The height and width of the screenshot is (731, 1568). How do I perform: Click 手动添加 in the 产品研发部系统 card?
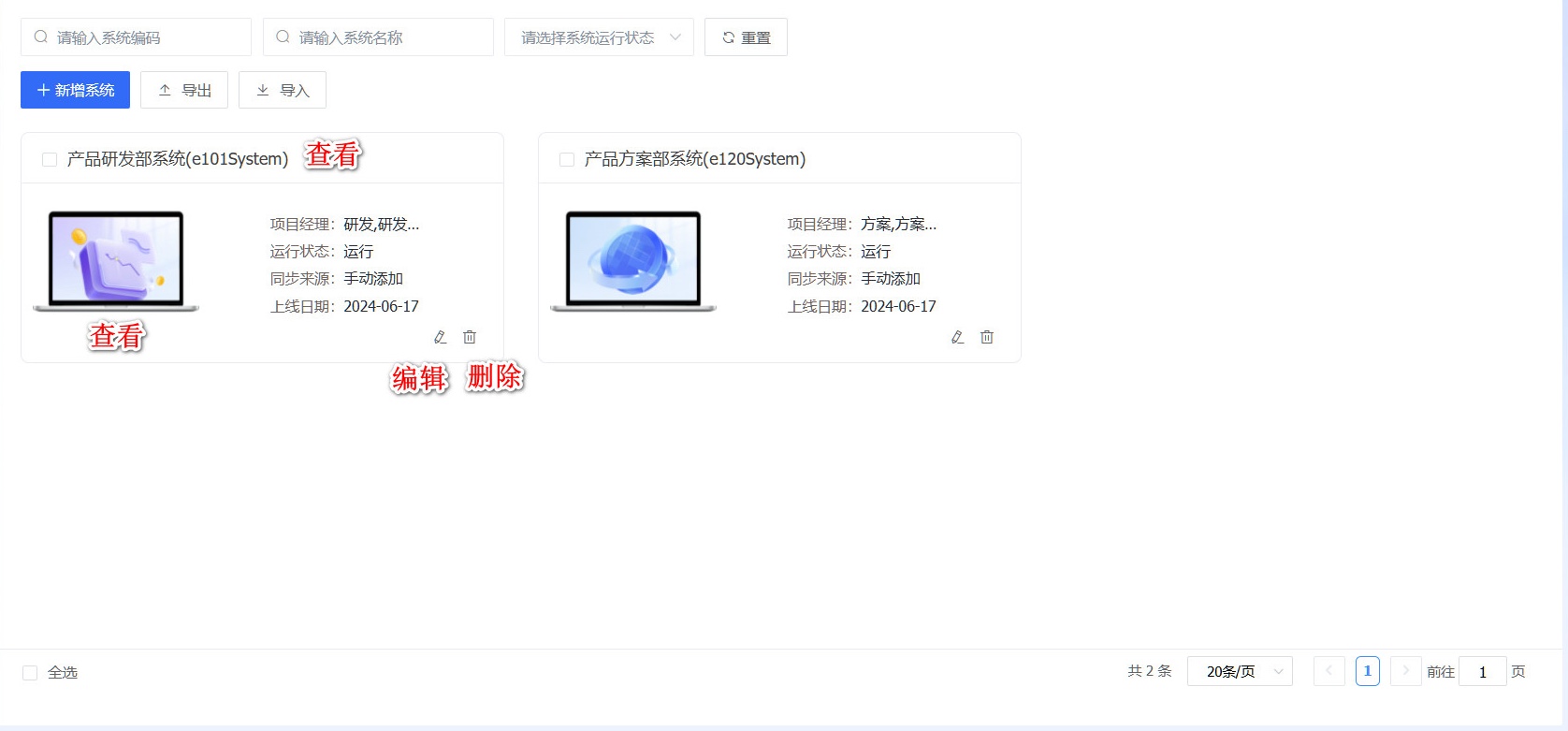point(373,279)
